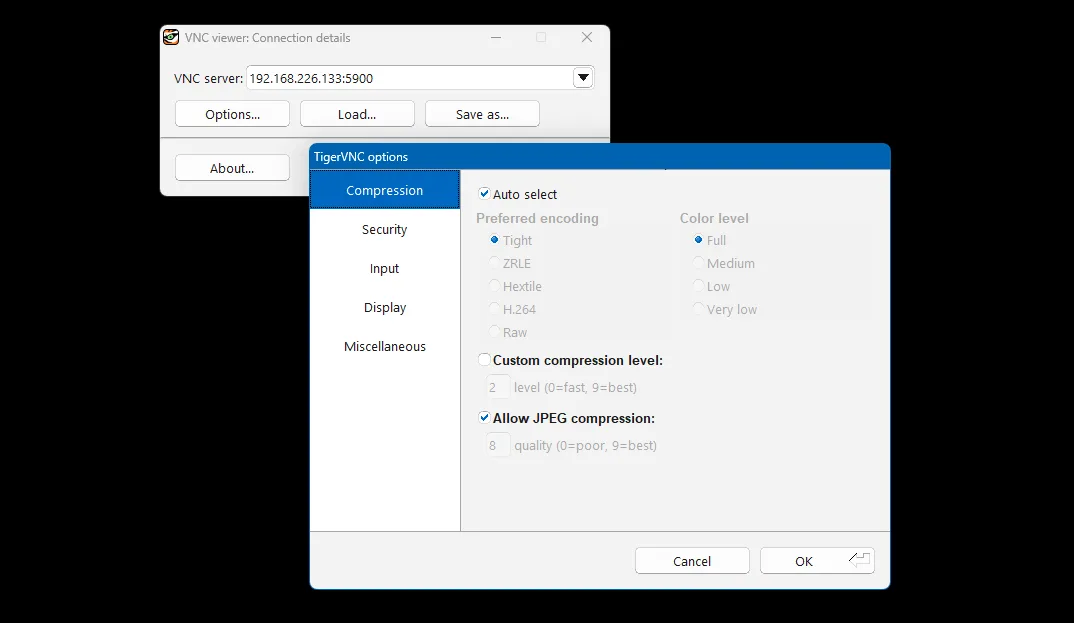Select Full color level
The width and height of the screenshot is (1074, 623).
tap(698, 240)
